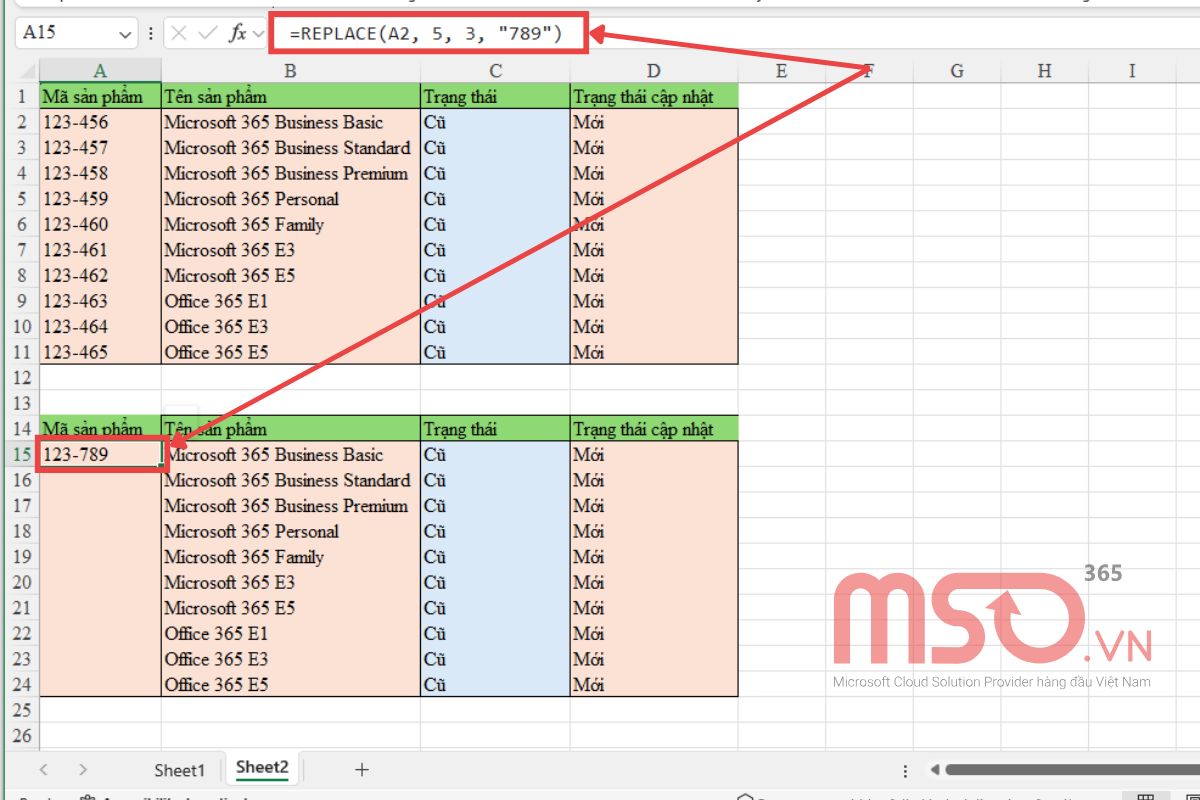Screen dimensions: 1200x800
Task: Click 'Office 365 E5' in row 24
Action: tap(290, 685)
